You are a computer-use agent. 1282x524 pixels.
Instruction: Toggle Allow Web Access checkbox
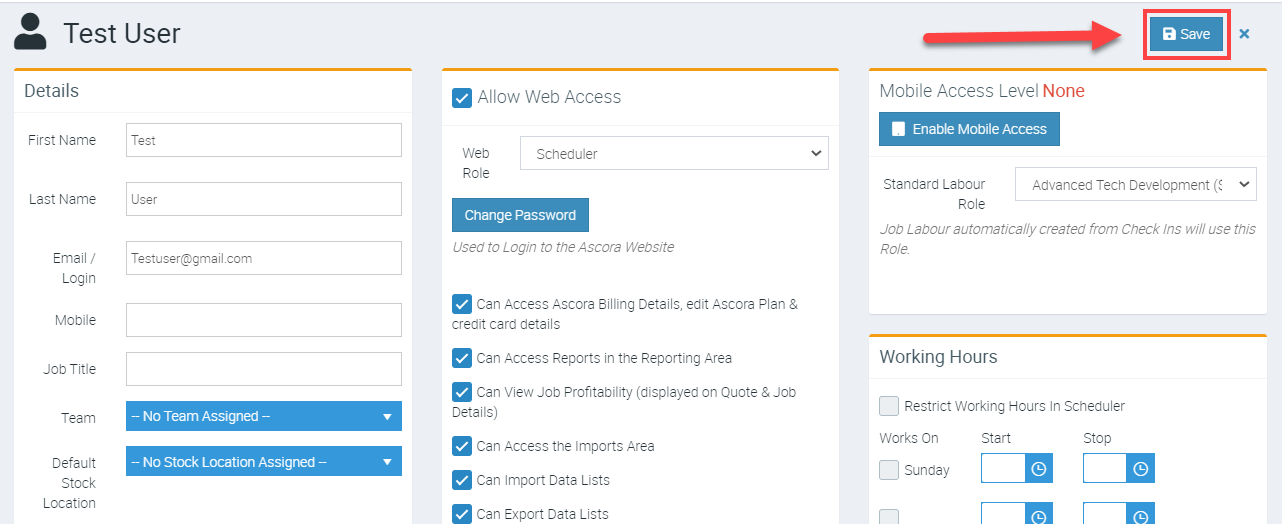(462, 98)
